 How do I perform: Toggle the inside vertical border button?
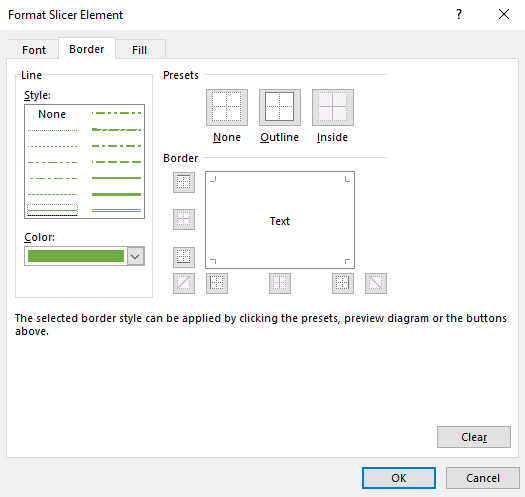(x=280, y=283)
